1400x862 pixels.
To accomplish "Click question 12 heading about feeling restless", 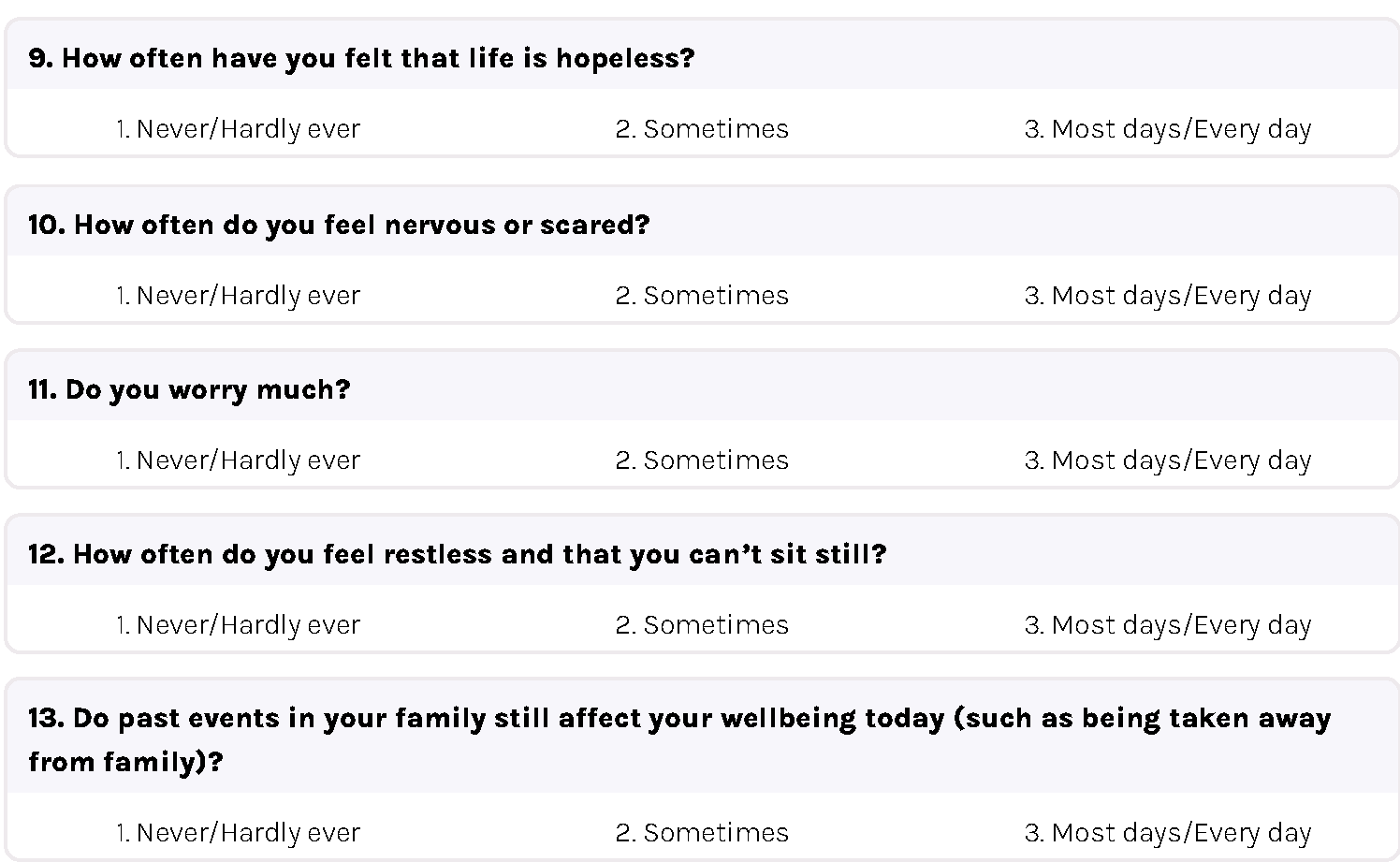I will click(x=458, y=554).
